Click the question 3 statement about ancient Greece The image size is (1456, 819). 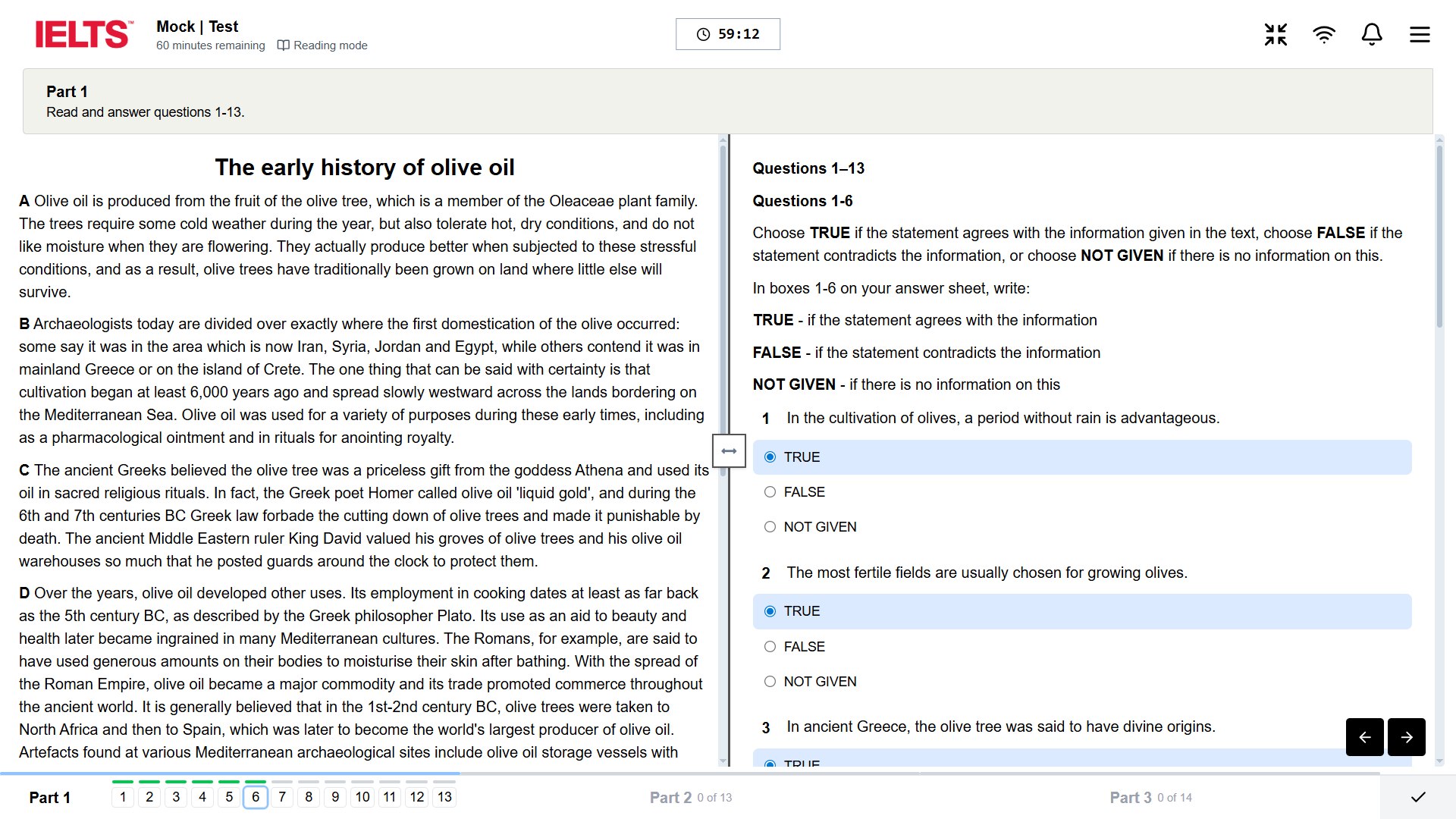[x=1001, y=726]
